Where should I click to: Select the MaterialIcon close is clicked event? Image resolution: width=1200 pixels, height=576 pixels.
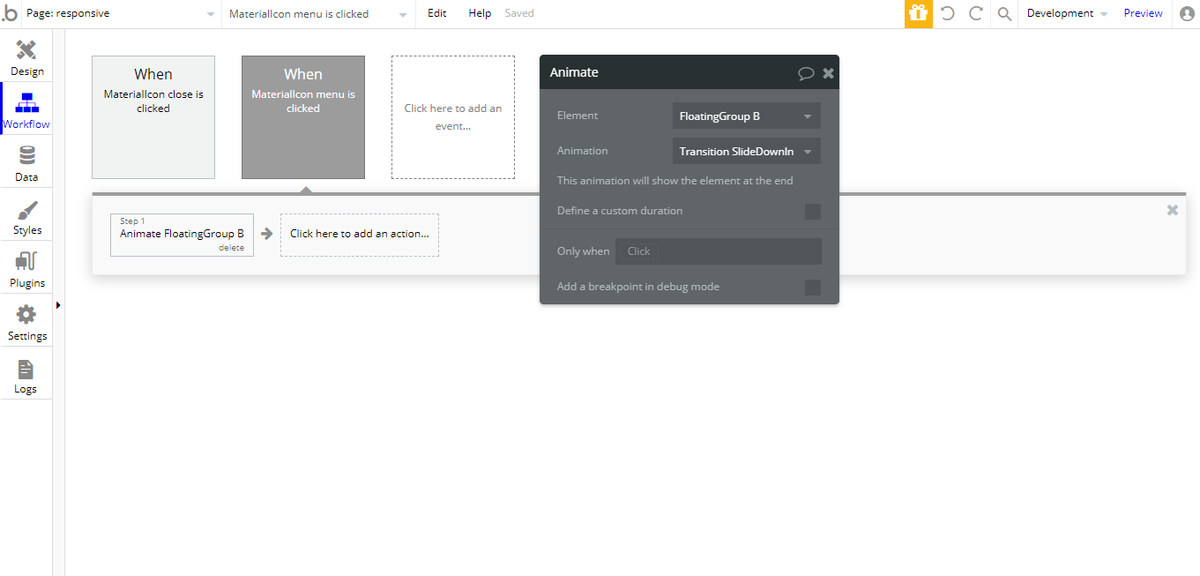click(x=153, y=117)
